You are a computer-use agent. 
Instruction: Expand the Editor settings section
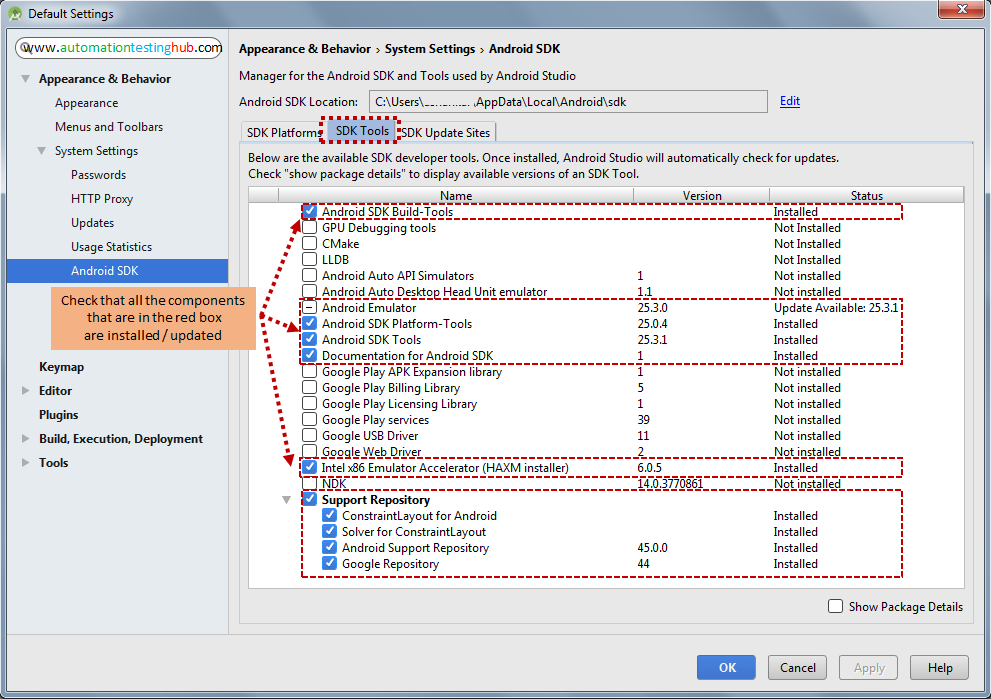coord(25,391)
